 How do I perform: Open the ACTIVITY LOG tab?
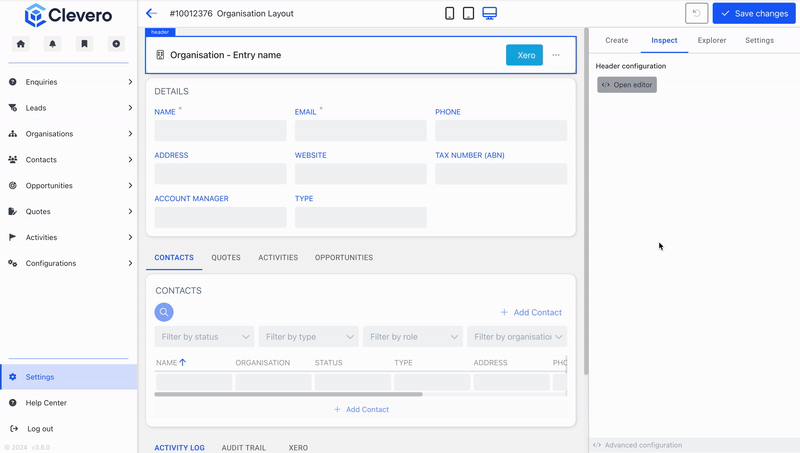pyautogui.click(x=180, y=447)
